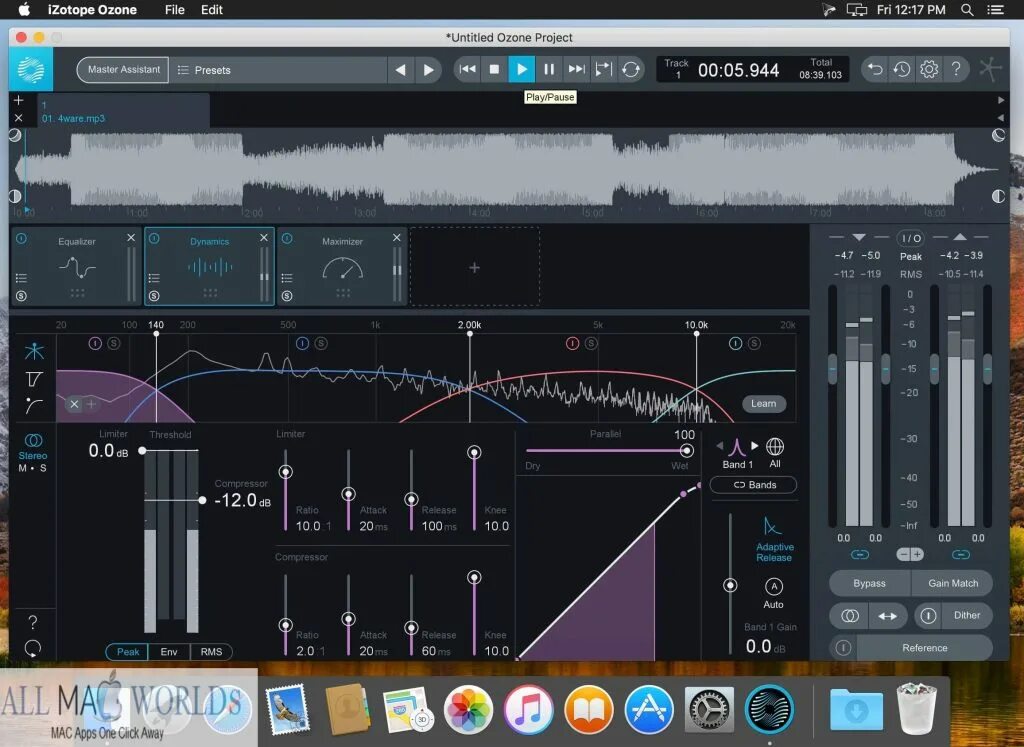Jump to track start with rewind button
The image size is (1024, 747).
pos(468,69)
